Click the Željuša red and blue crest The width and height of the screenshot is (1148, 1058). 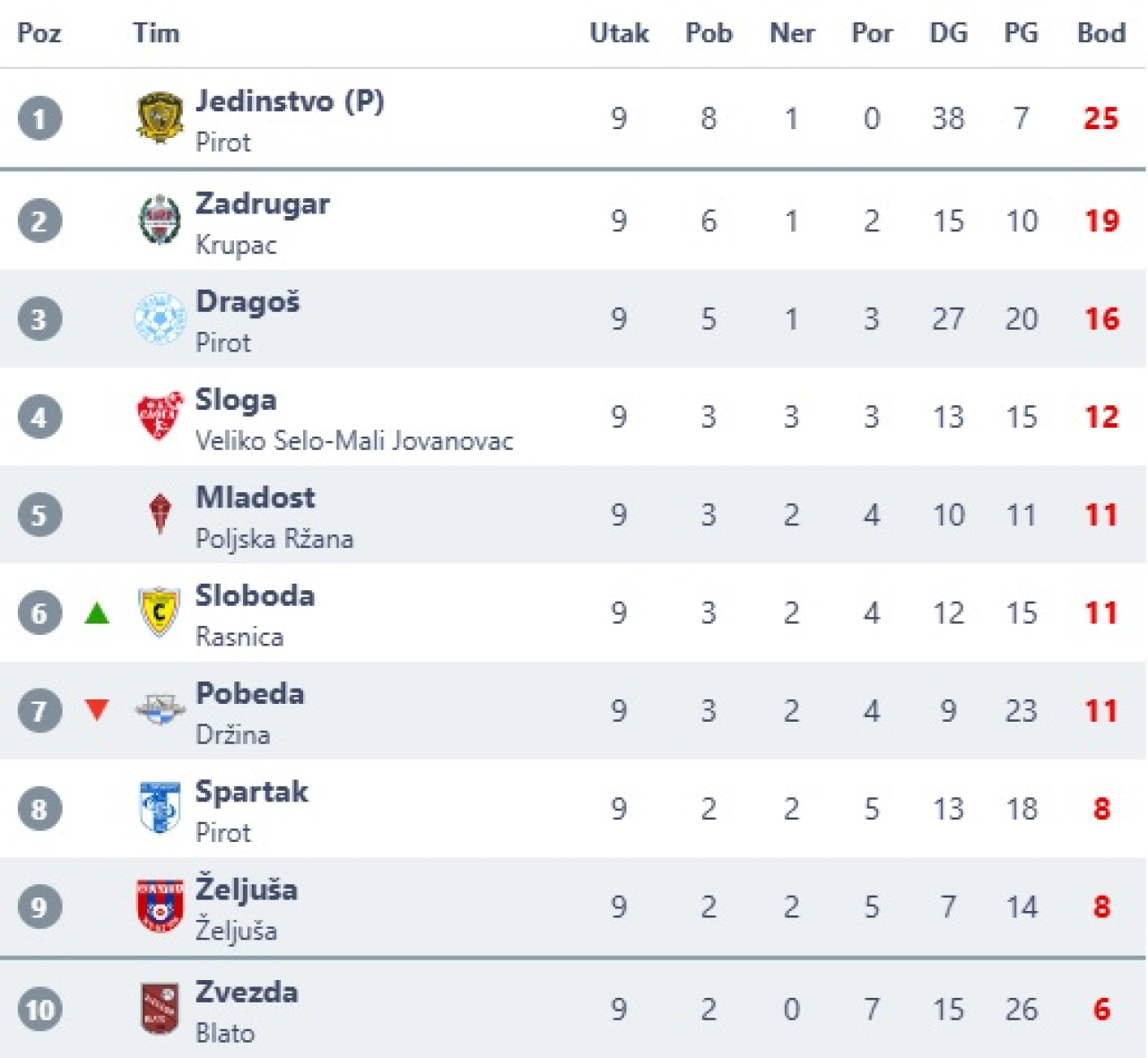[160, 906]
